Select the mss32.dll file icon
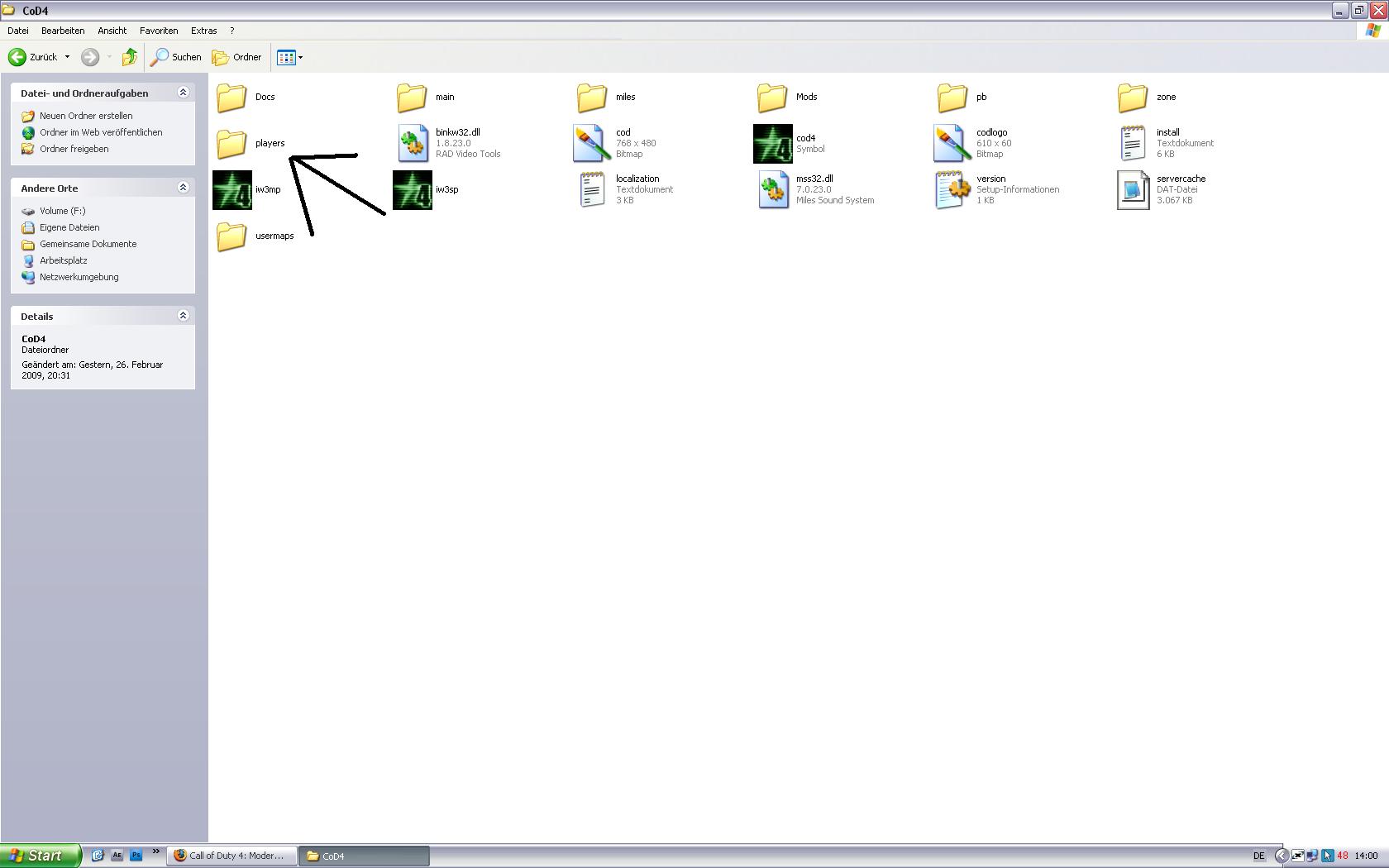The width and height of the screenshot is (1389, 868). pyautogui.click(x=772, y=190)
